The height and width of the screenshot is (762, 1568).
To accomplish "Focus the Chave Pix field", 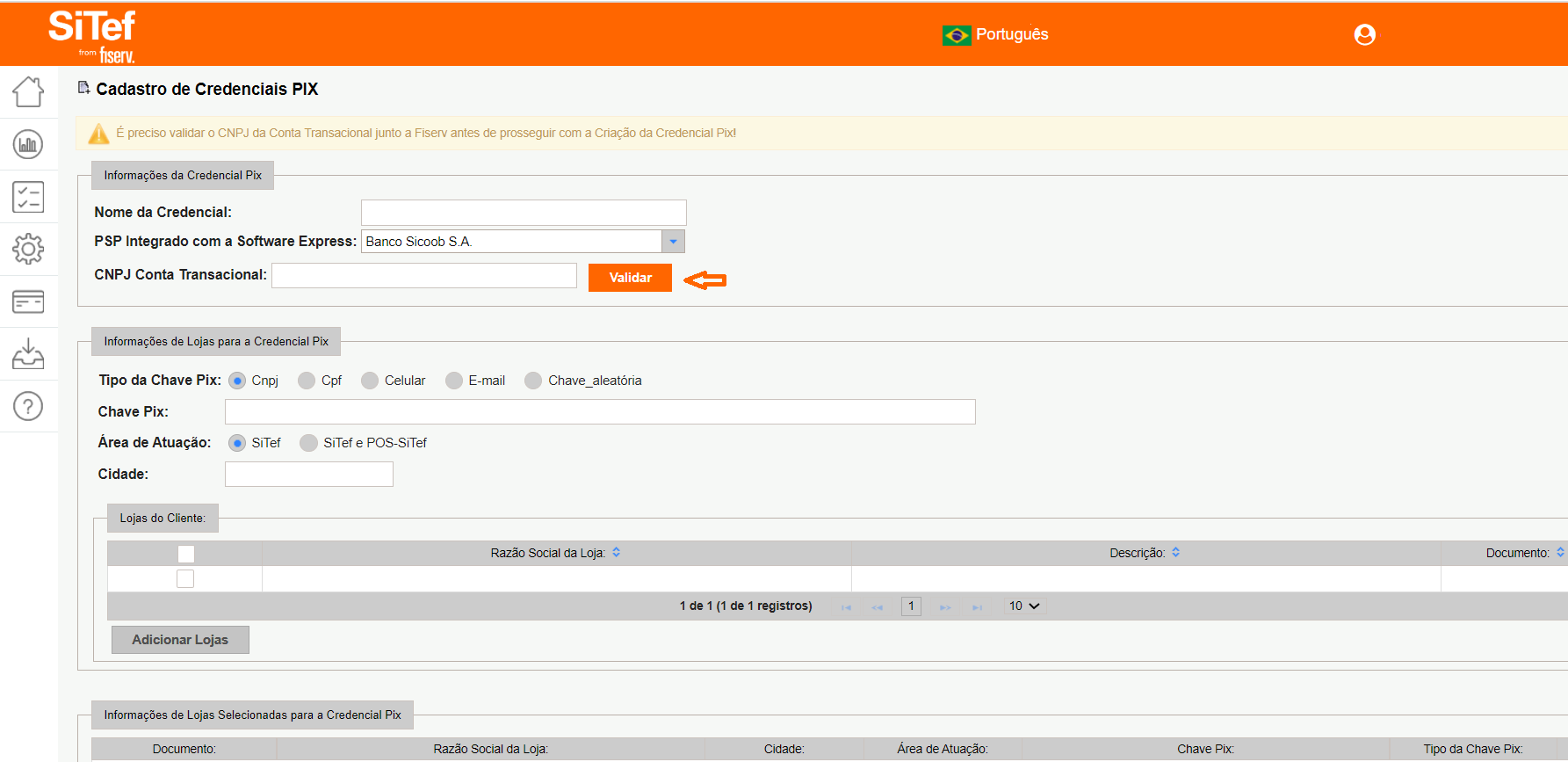I will (x=600, y=412).
